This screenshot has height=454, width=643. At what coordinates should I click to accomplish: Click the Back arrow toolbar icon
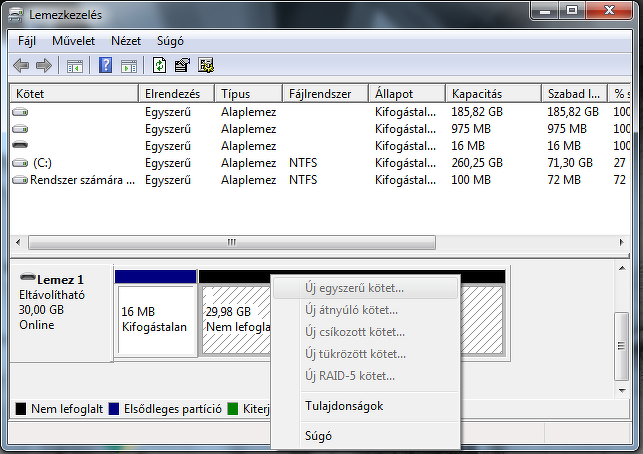tap(21, 65)
